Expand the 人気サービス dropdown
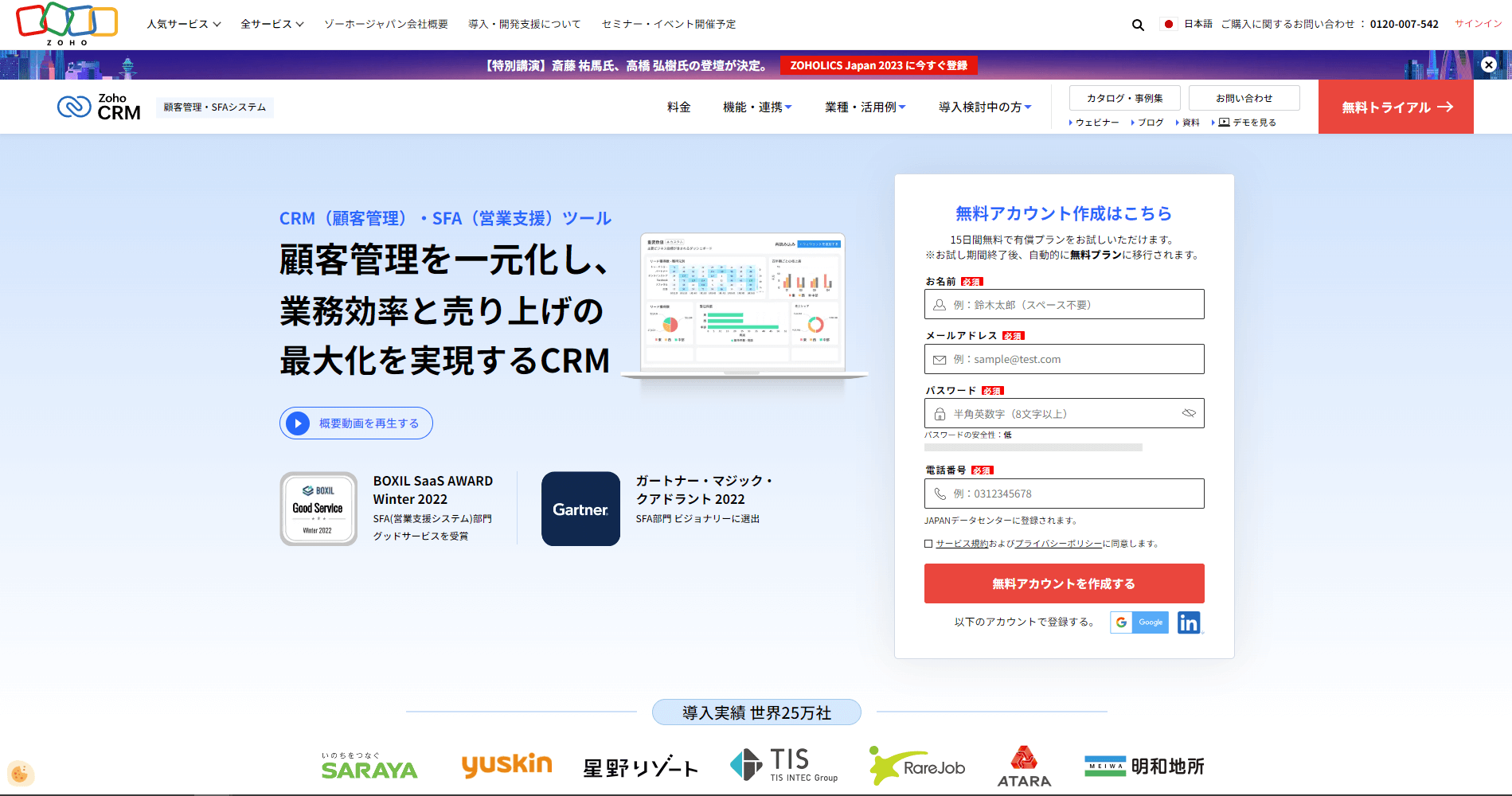This screenshot has width=1512, height=796. pyautogui.click(x=184, y=24)
